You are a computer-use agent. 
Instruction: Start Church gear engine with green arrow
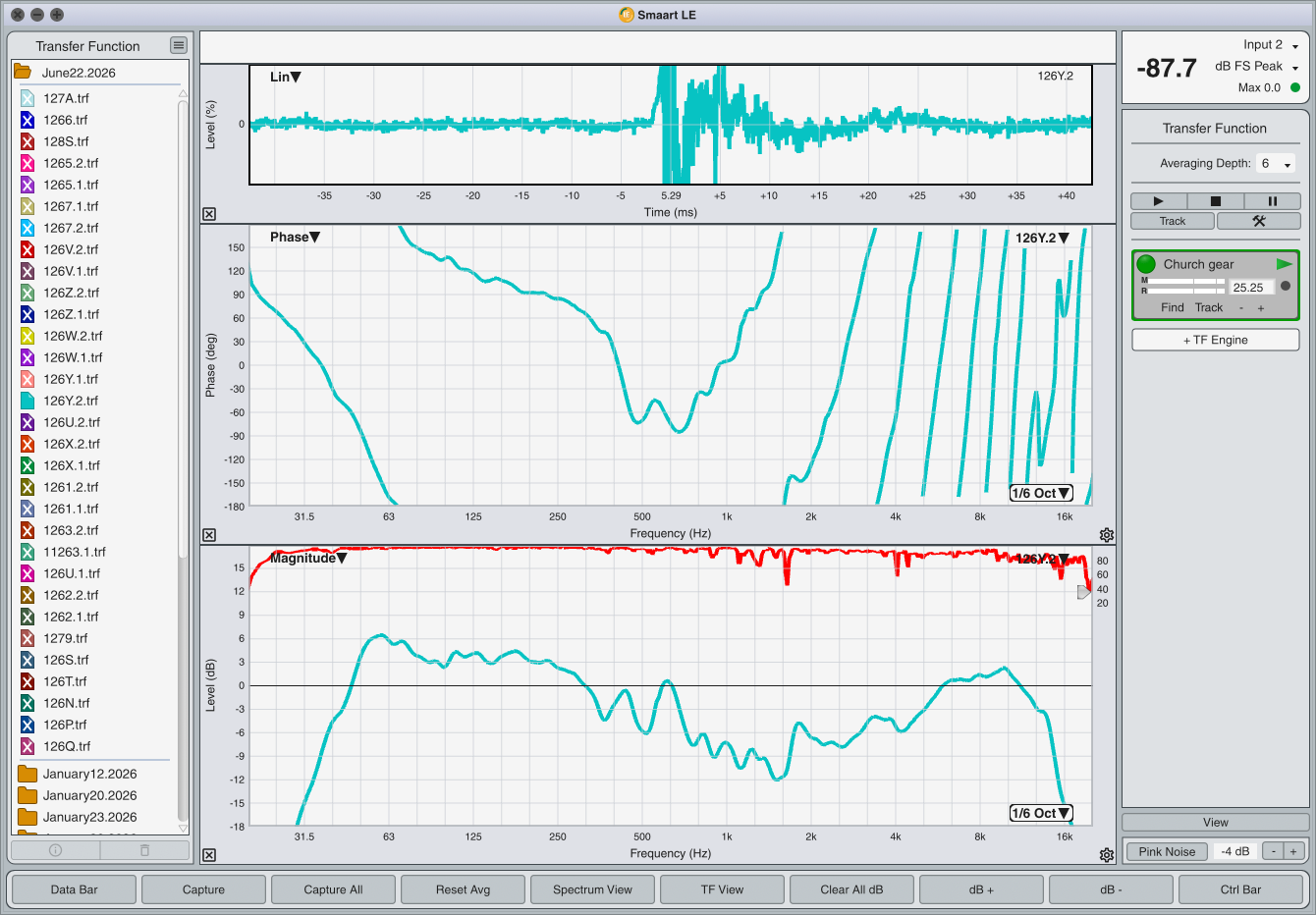1284,264
